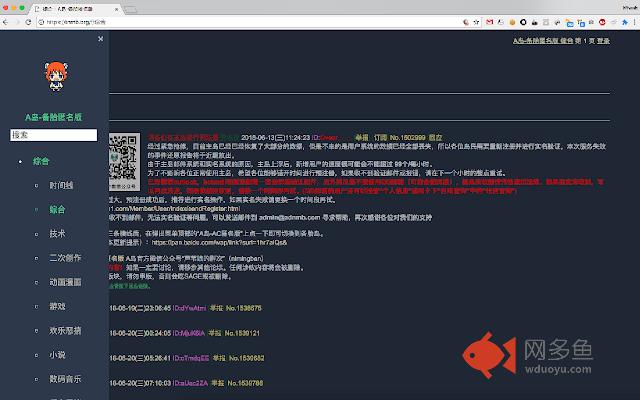Click 举报 beside No.1538675
Image resolution: width=640 pixels, height=400 pixels.
(216, 308)
